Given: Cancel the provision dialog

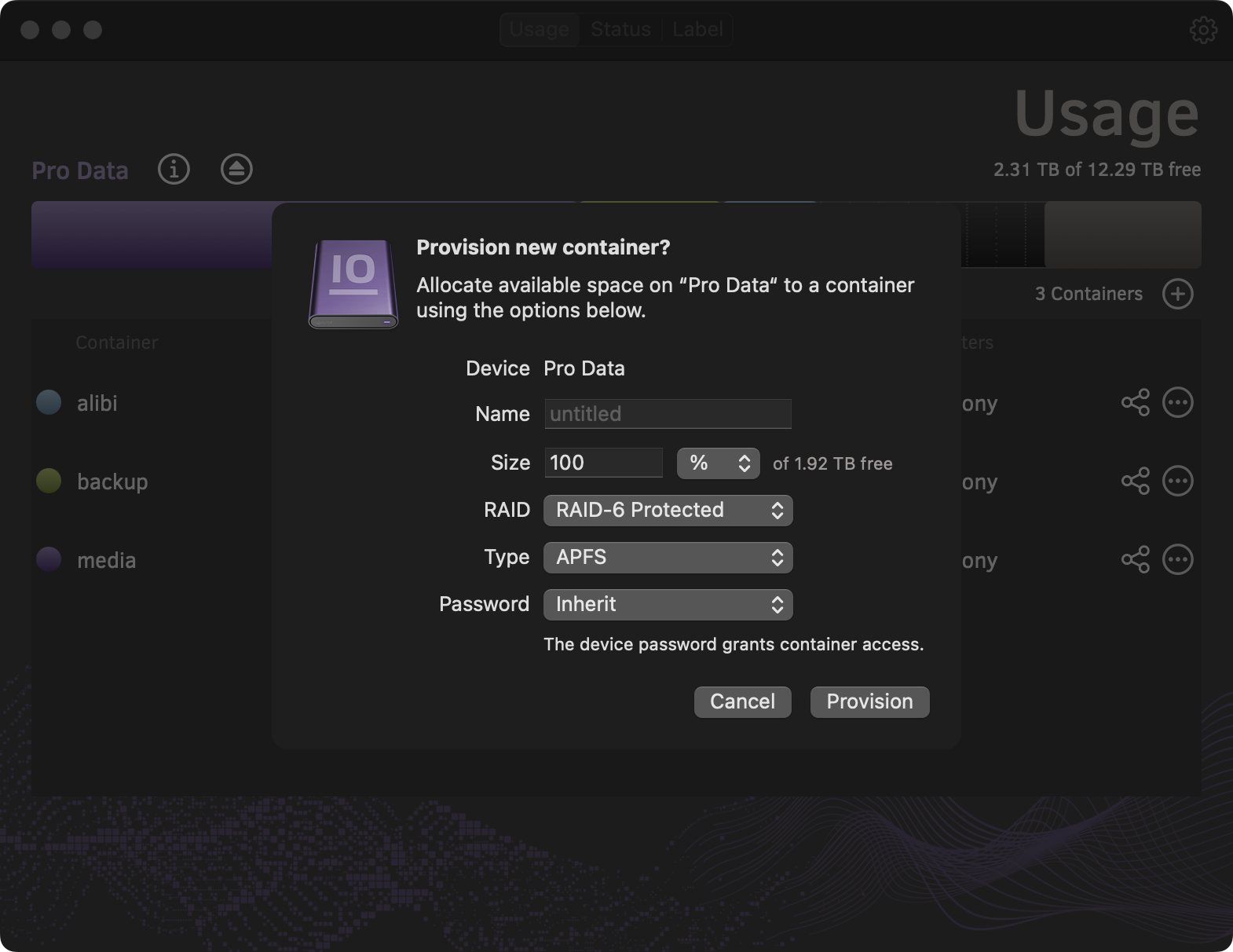Looking at the screenshot, I should point(742,701).
